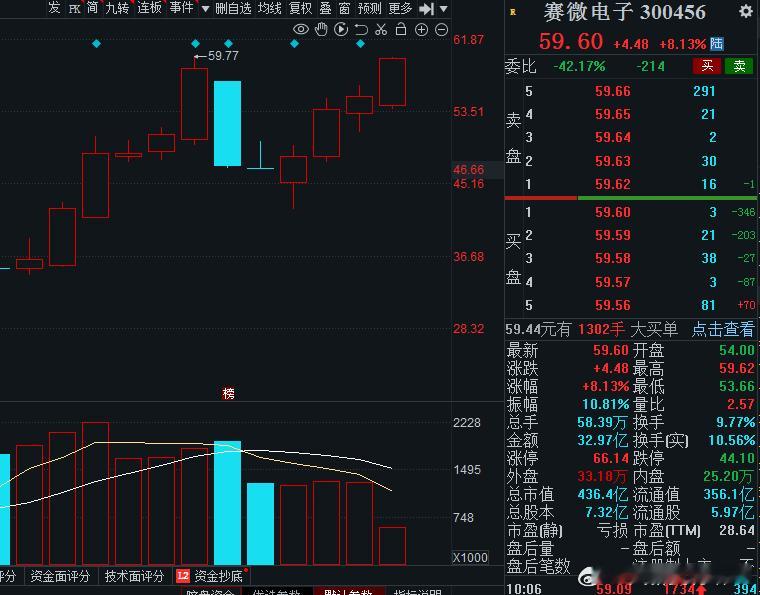Click the 发 toolbar button
This screenshot has width=760, height=595.
(54, 8)
